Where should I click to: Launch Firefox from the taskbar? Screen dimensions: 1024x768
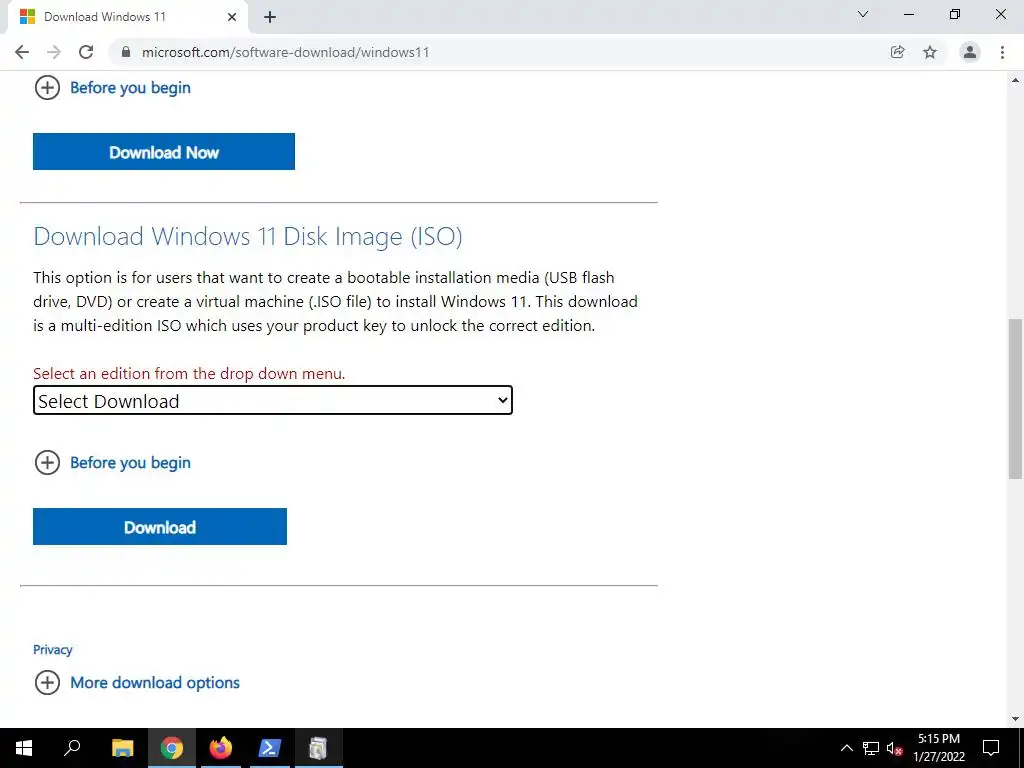pyautogui.click(x=221, y=748)
